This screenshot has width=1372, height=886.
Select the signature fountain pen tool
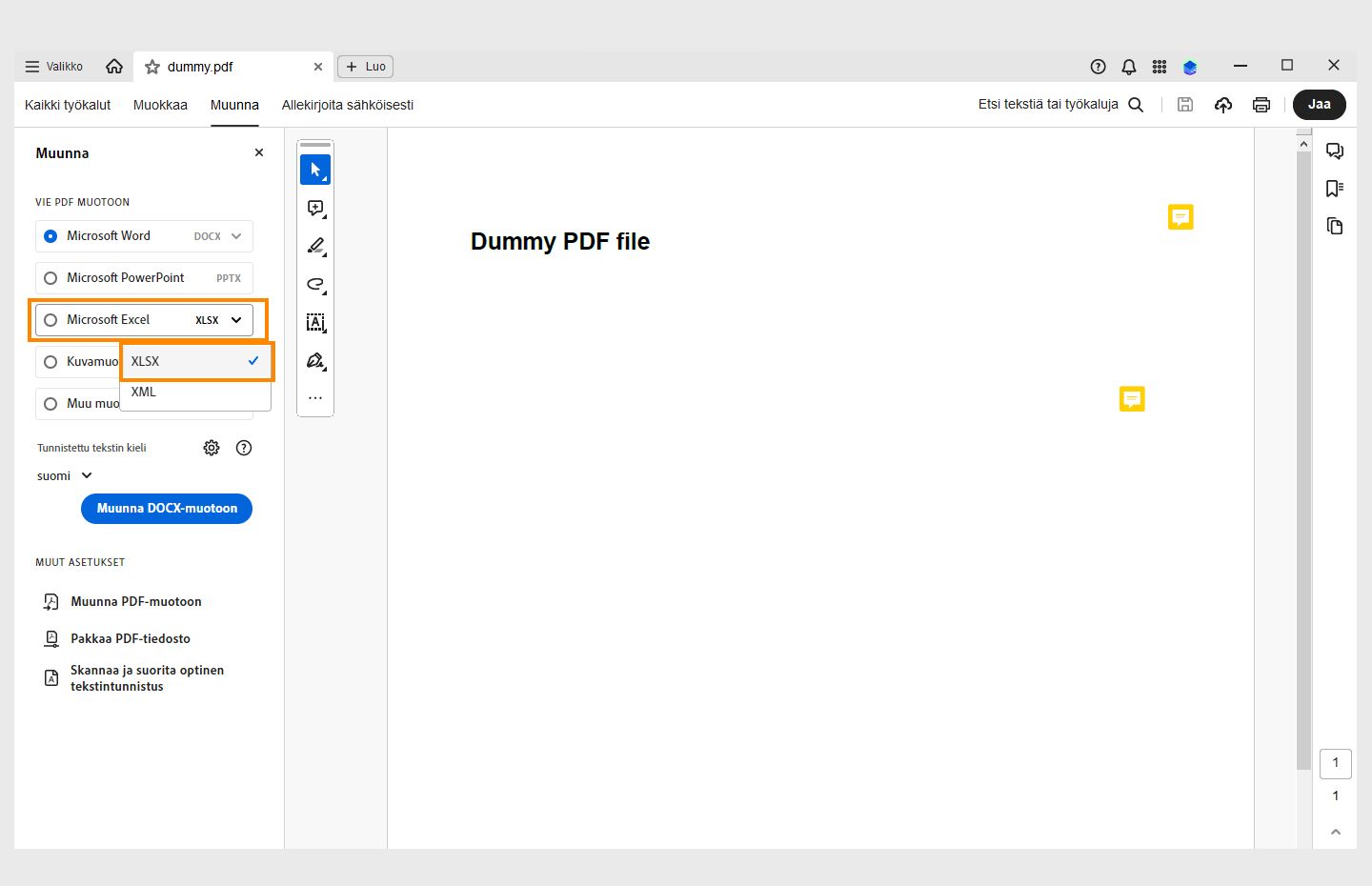[x=315, y=360]
